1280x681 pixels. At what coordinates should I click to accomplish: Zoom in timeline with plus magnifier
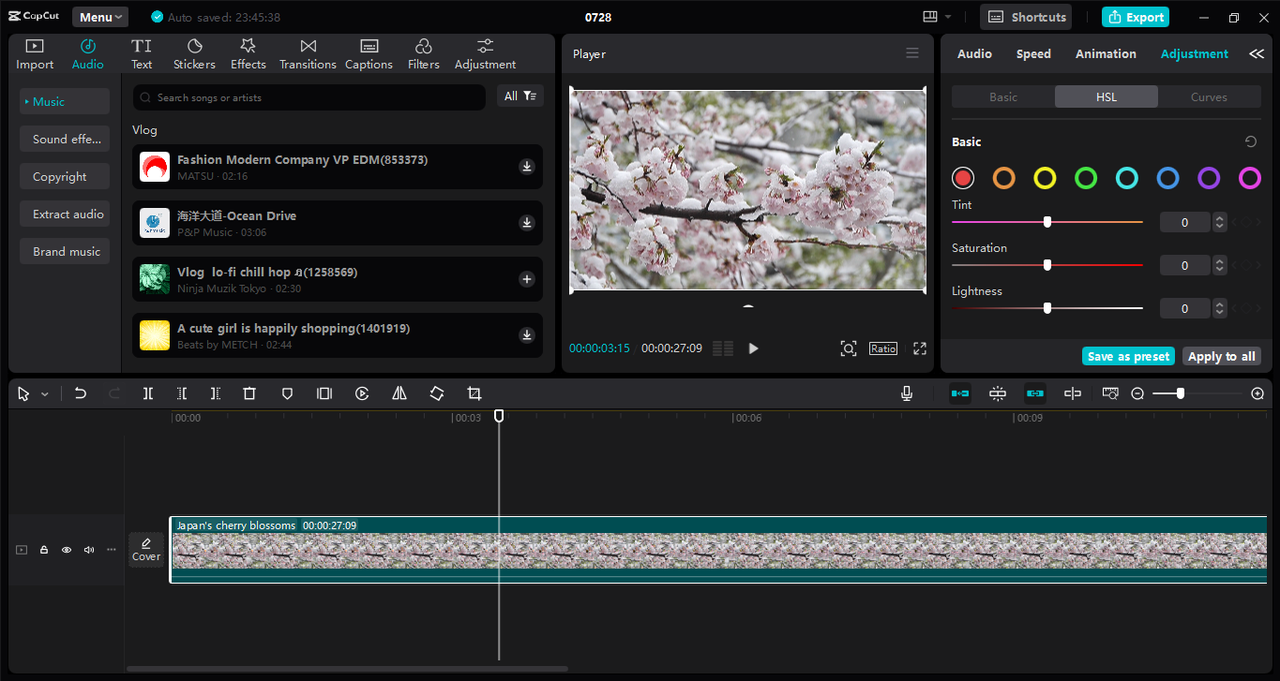(1258, 394)
